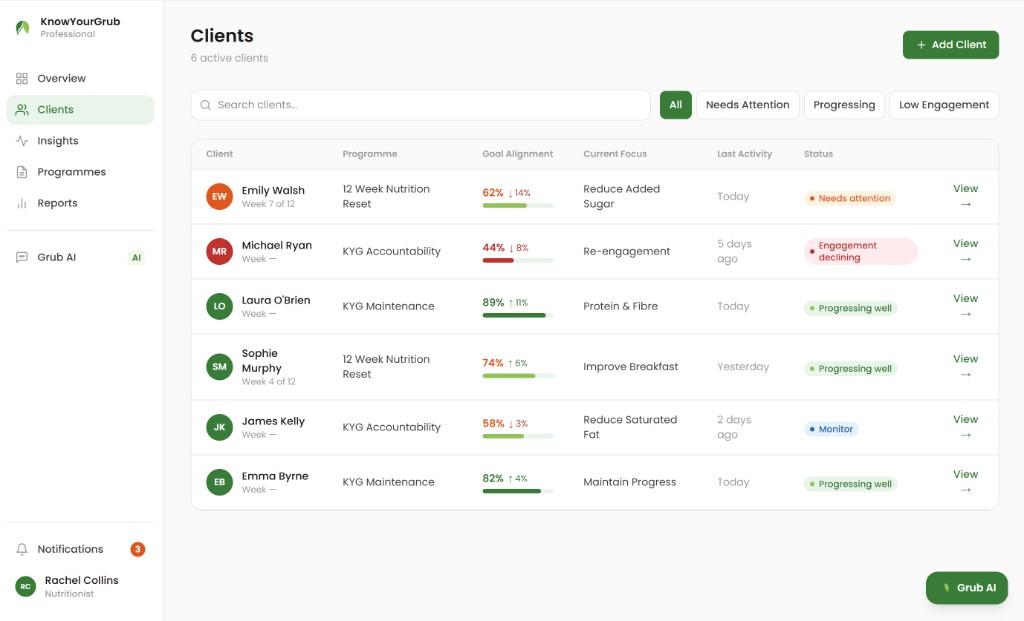Click the Engagement declining status badge
Screen dimensions: 1024x621
[x=860, y=251]
